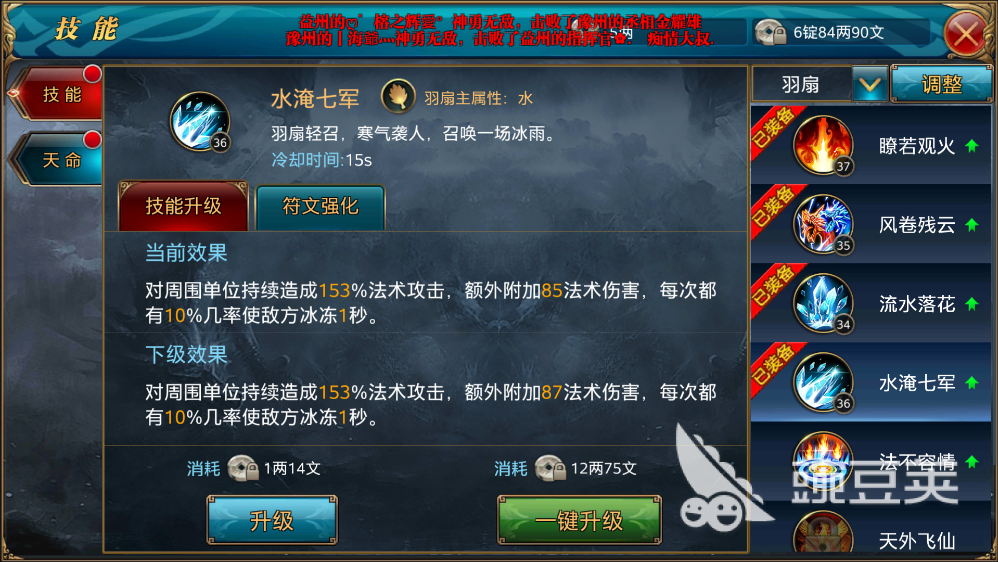Image resolution: width=998 pixels, height=562 pixels.
Task: Open the 羽扇 weapon dropdown arrow
Action: tap(869, 84)
